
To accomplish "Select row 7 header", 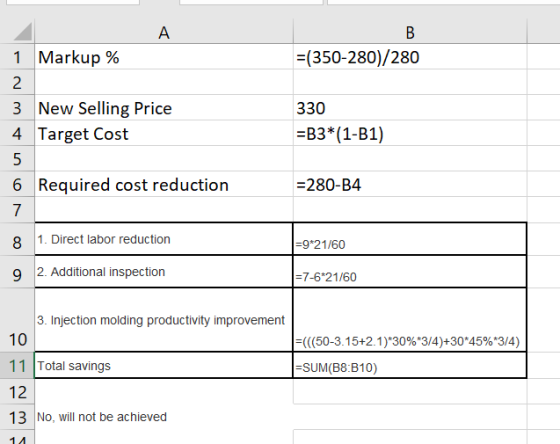I will pos(17,210).
